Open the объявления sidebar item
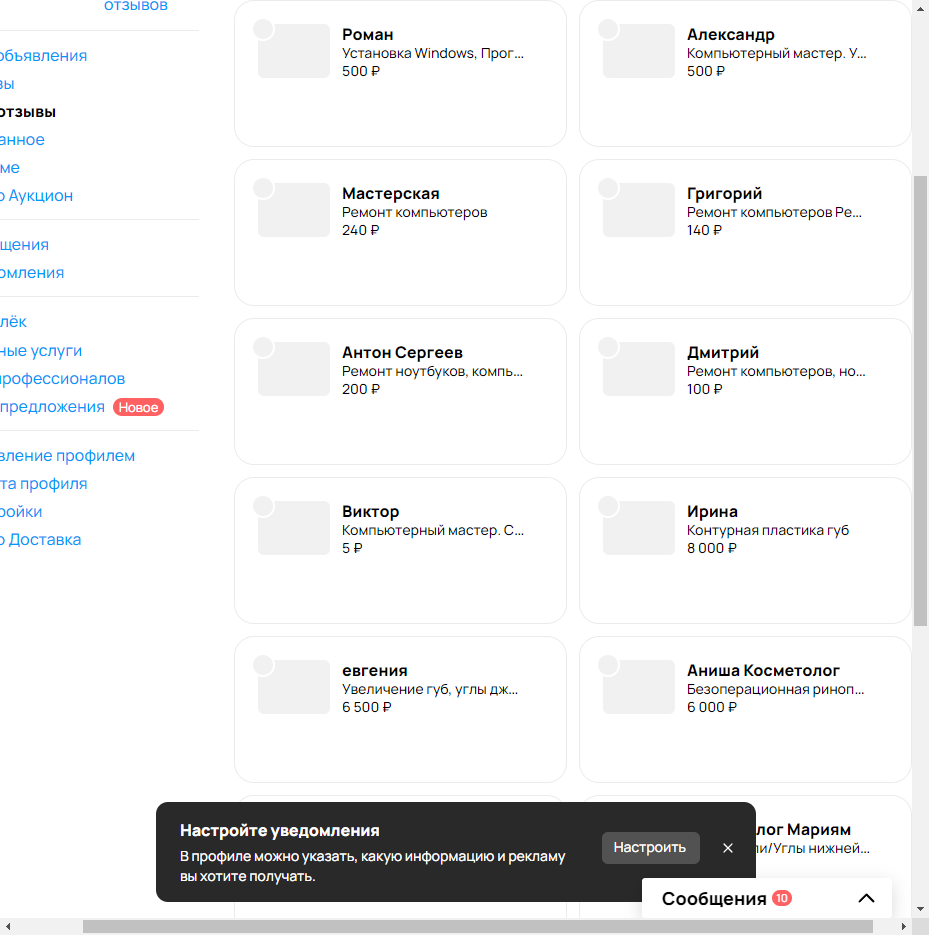This screenshot has width=929, height=935. pyautogui.click(x=44, y=56)
